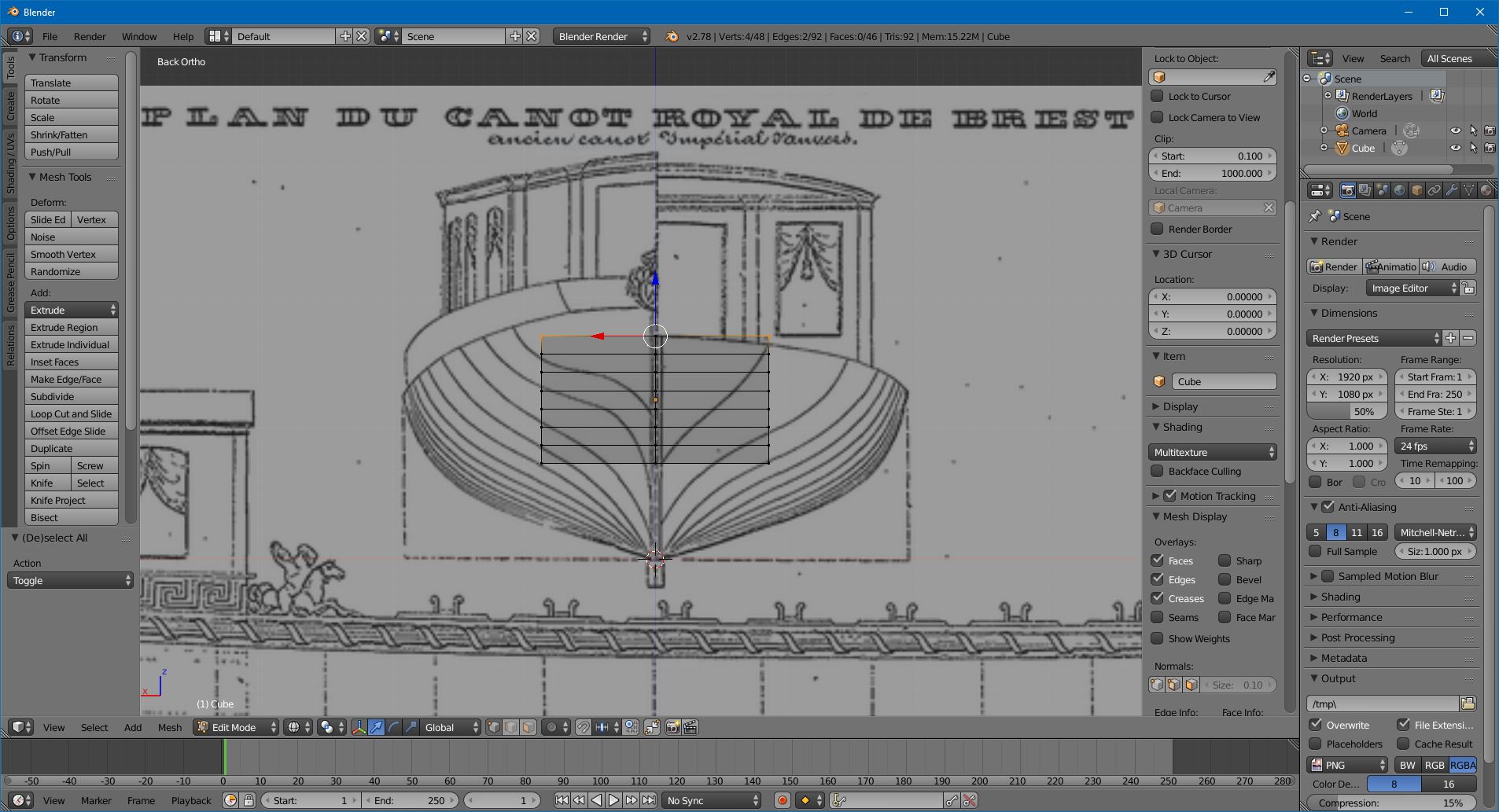Enable the Show Weights checkbox

coord(1157,638)
